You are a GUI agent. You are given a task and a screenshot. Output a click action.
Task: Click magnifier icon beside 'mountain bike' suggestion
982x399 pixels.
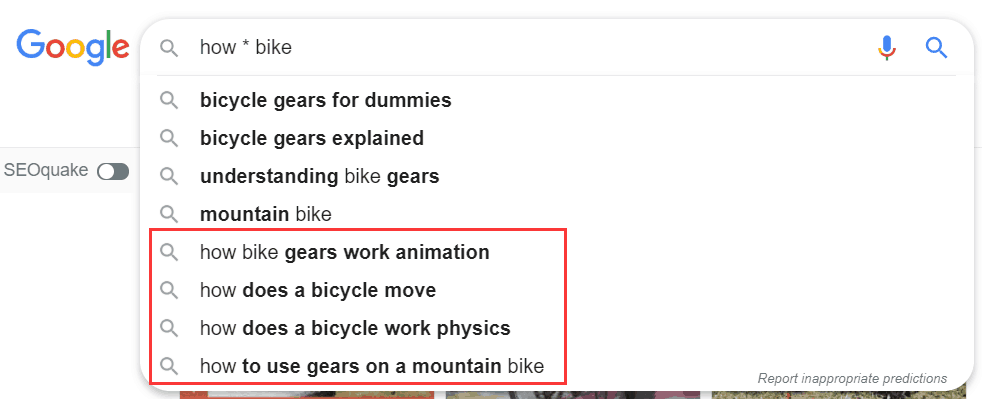(169, 215)
